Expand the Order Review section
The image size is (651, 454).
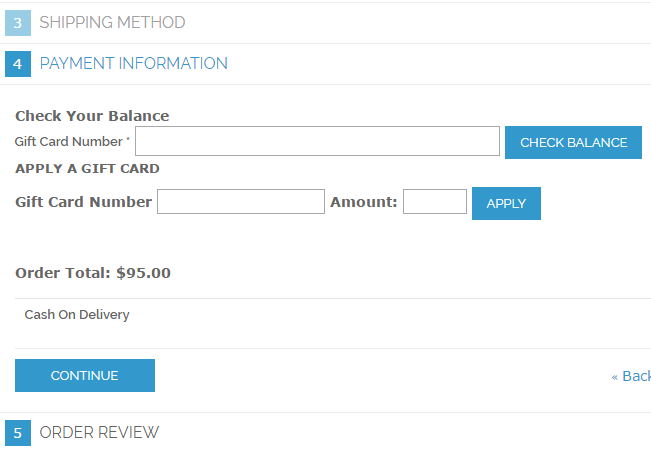point(99,433)
